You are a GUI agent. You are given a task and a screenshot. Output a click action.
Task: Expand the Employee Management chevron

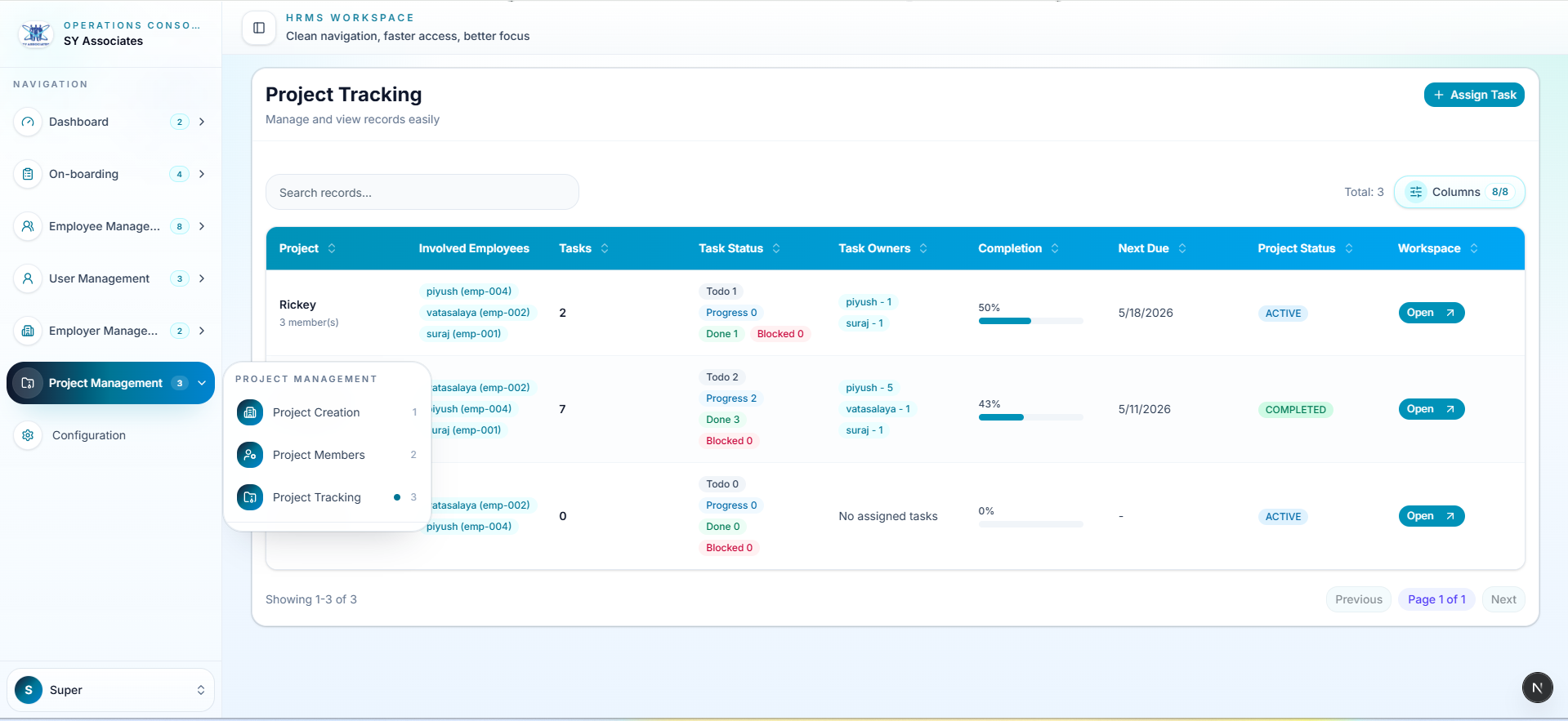click(x=202, y=226)
